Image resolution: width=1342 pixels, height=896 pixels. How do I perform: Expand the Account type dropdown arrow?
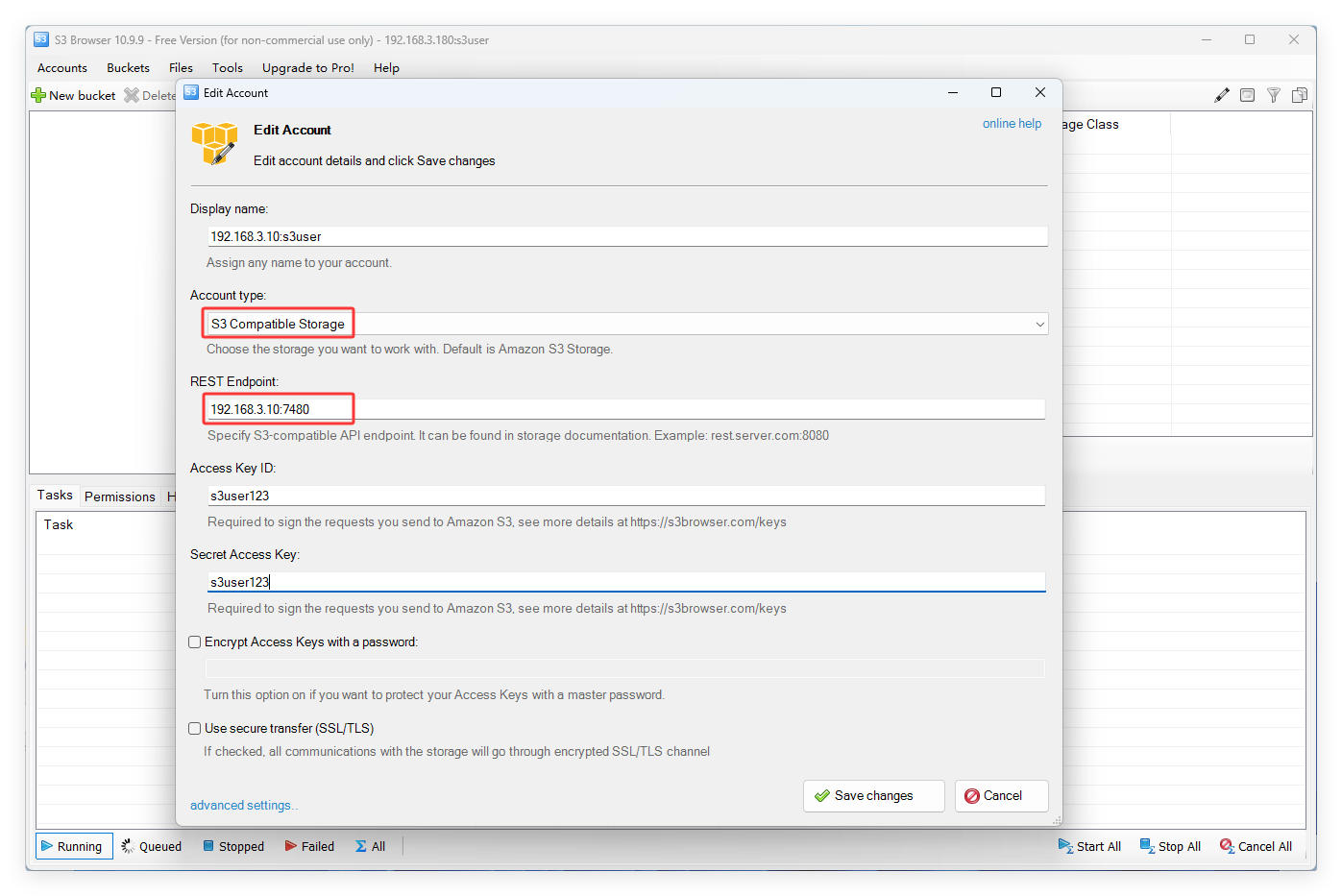click(1039, 325)
